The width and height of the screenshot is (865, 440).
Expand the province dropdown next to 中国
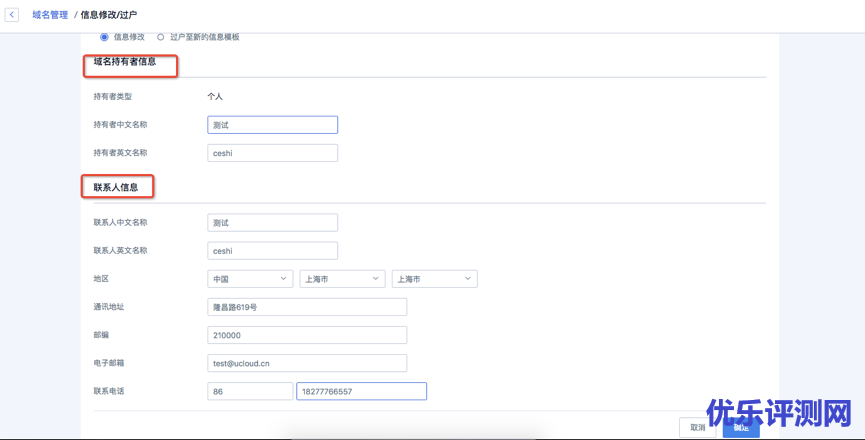point(341,279)
